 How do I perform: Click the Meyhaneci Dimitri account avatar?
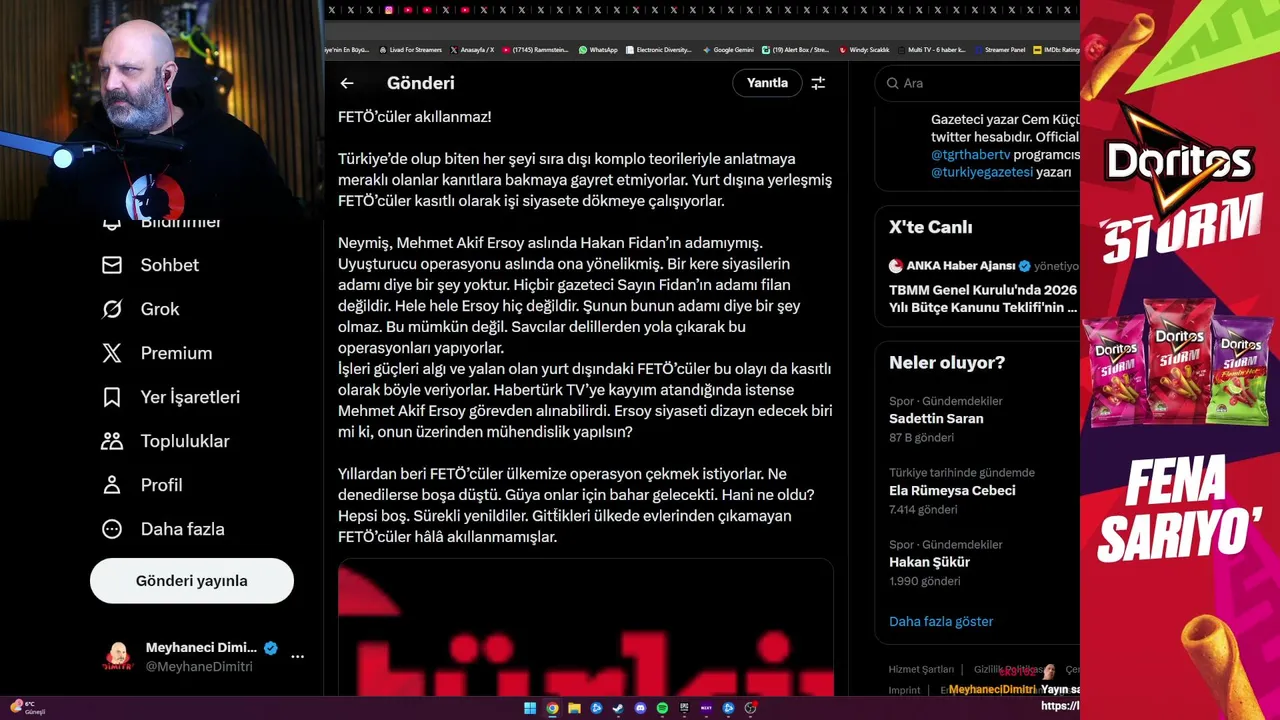click(118, 657)
